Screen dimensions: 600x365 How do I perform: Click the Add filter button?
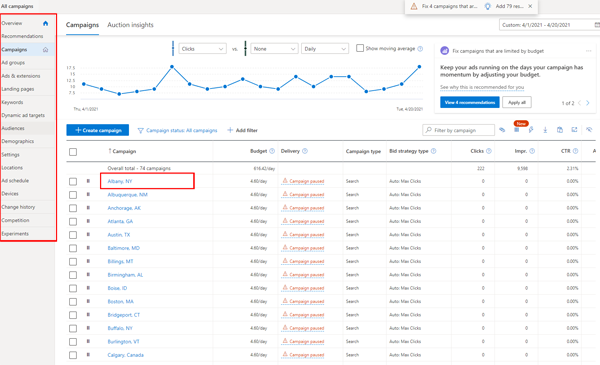[243, 130]
